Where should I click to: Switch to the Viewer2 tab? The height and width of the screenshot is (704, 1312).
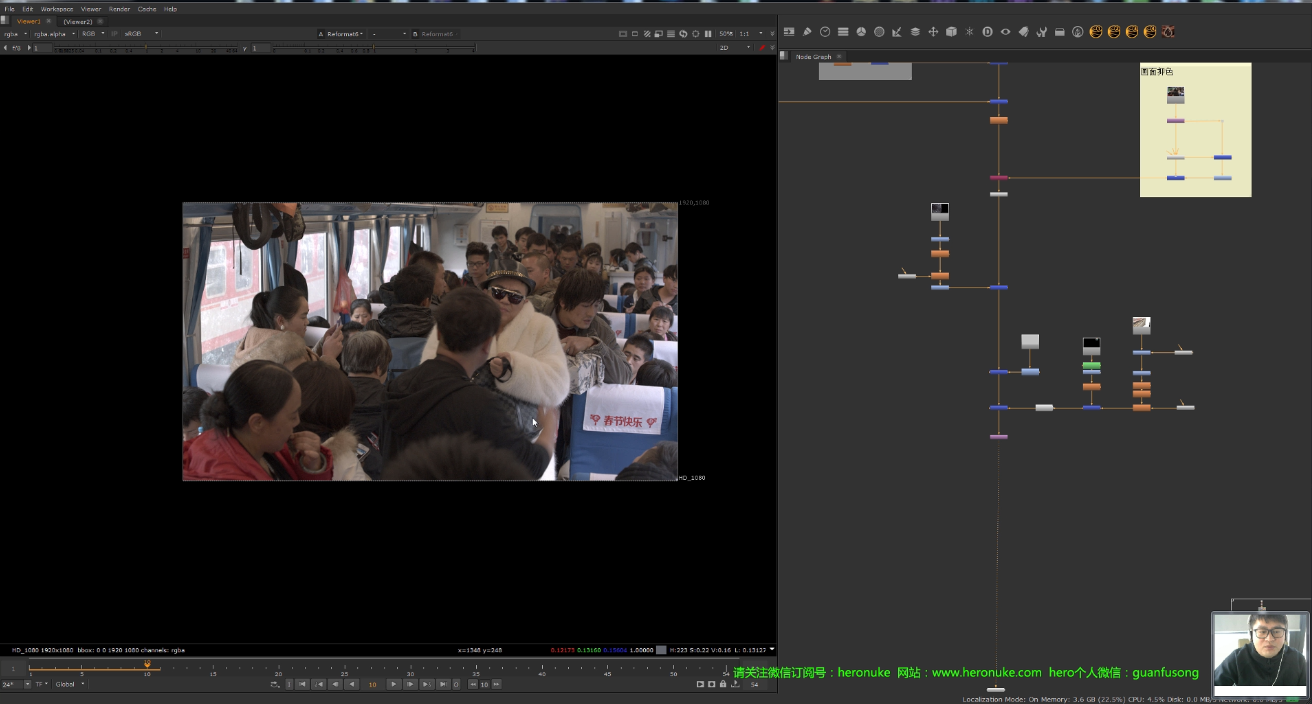point(77,21)
